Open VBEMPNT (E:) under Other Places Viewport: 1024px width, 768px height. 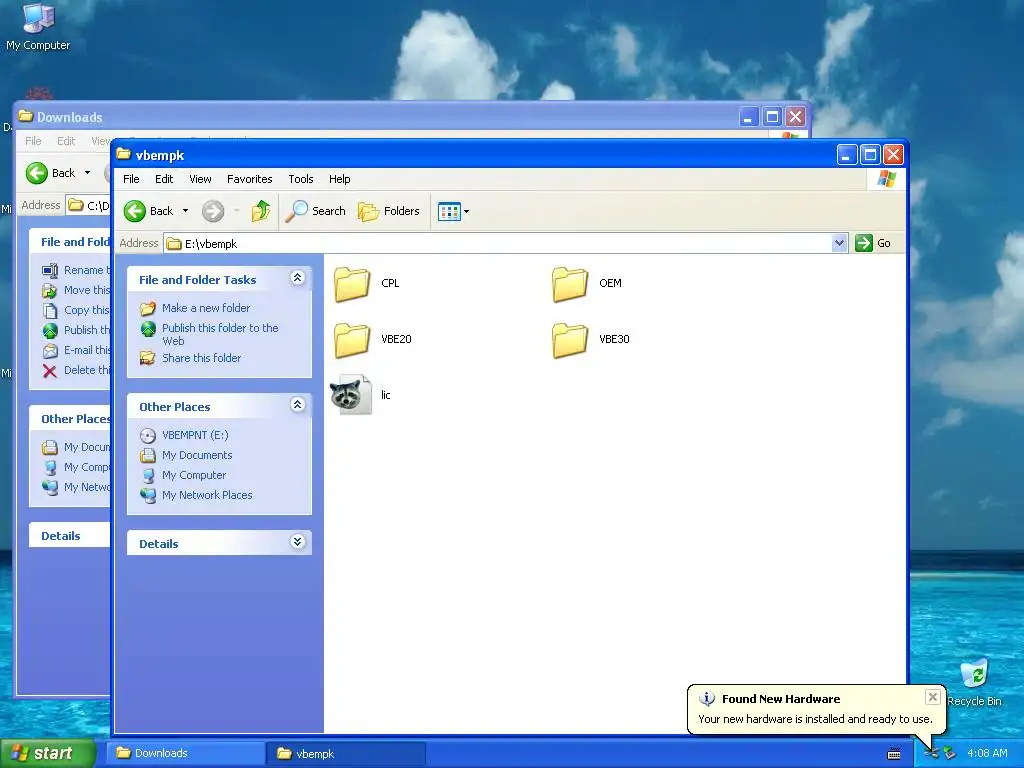[195, 435]
